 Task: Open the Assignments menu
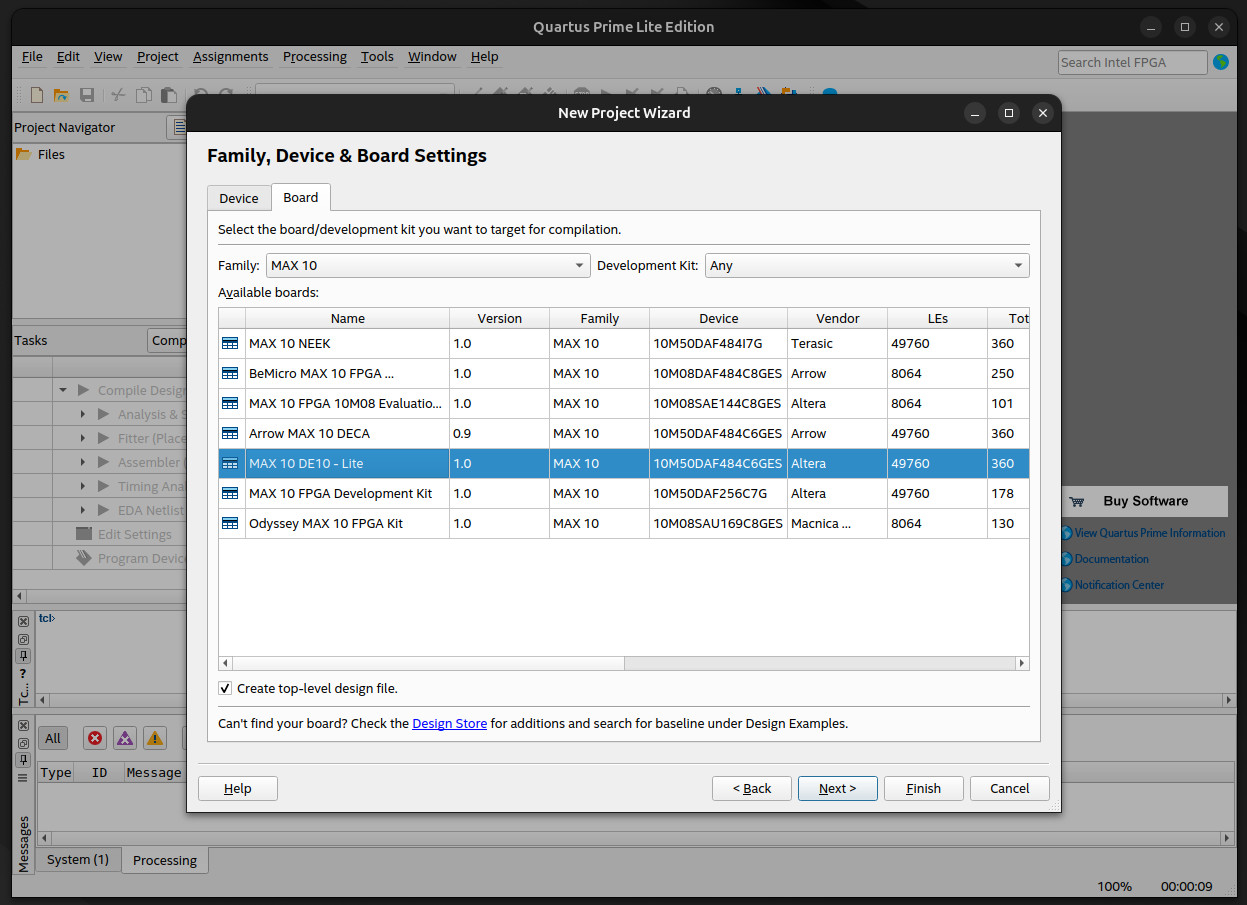pyautogui.click(x=230, y=57)
